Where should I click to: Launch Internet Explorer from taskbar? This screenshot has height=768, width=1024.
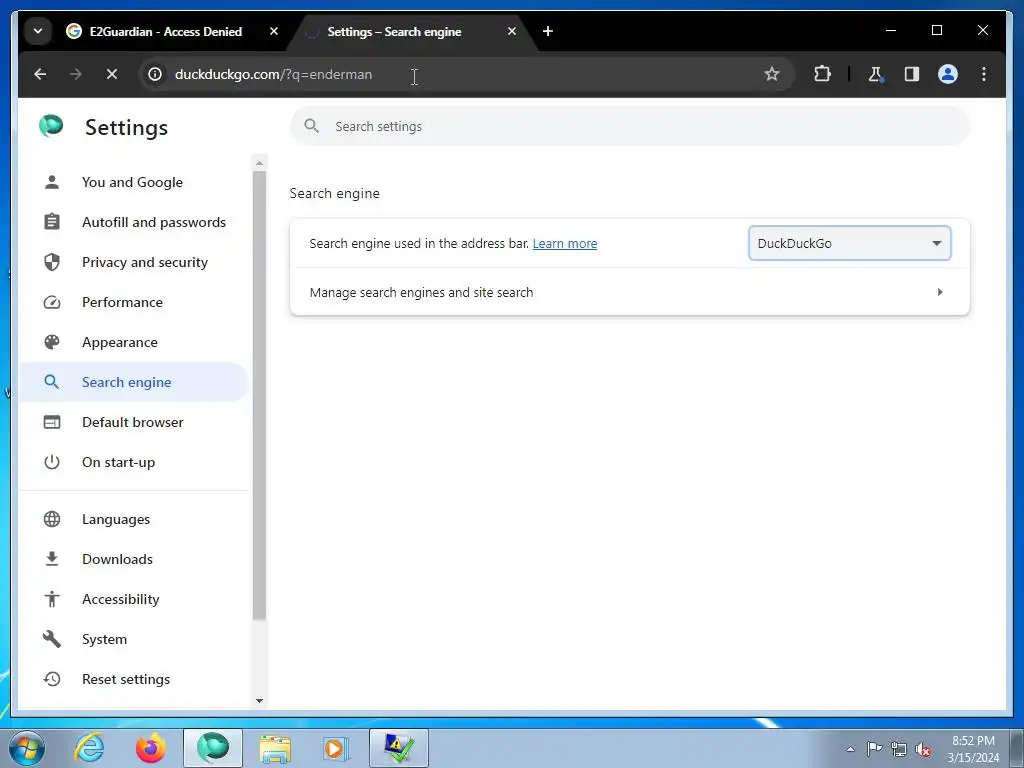point(89,748)
